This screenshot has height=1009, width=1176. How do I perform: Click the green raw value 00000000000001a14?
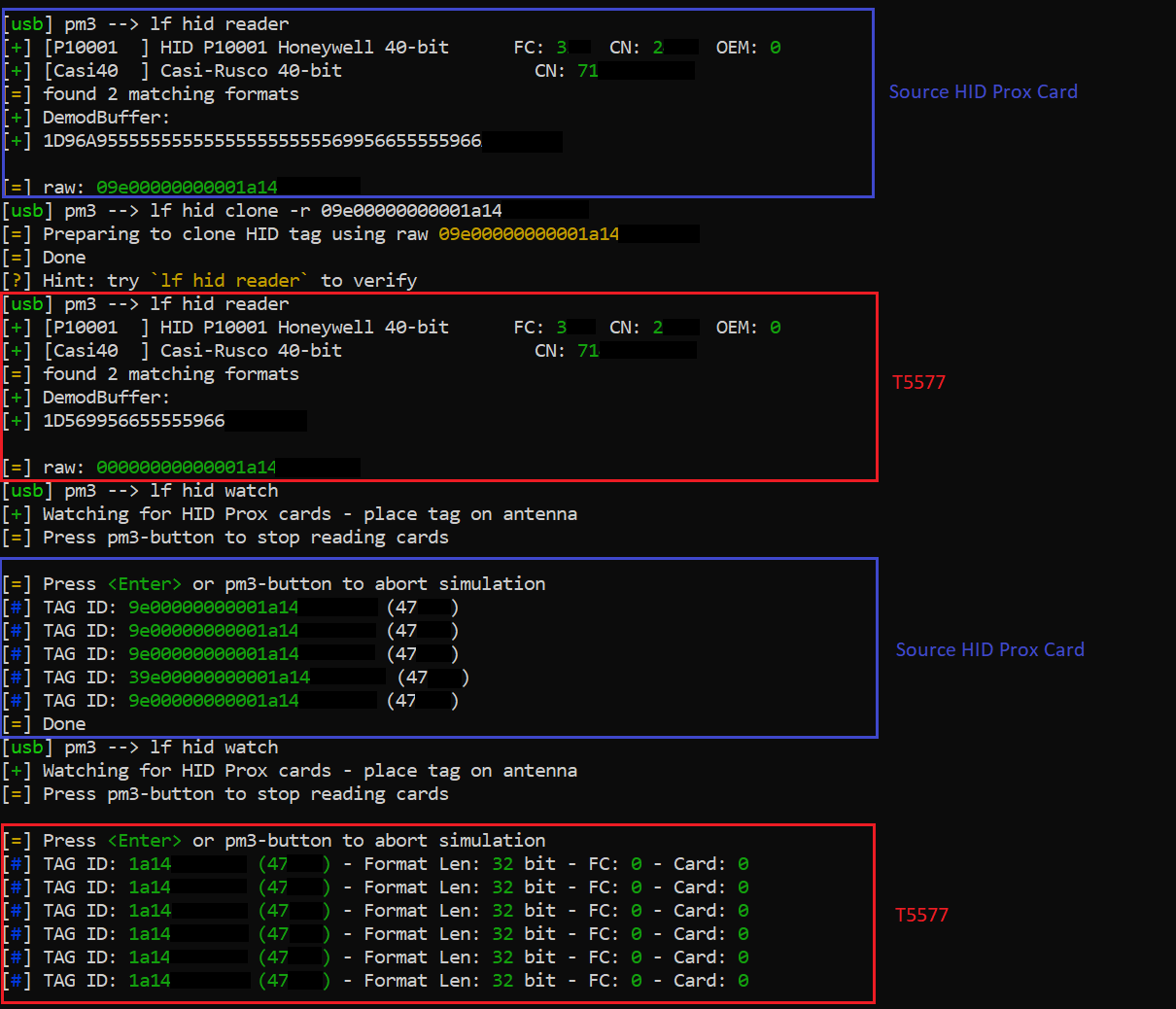tap(187, 468)
